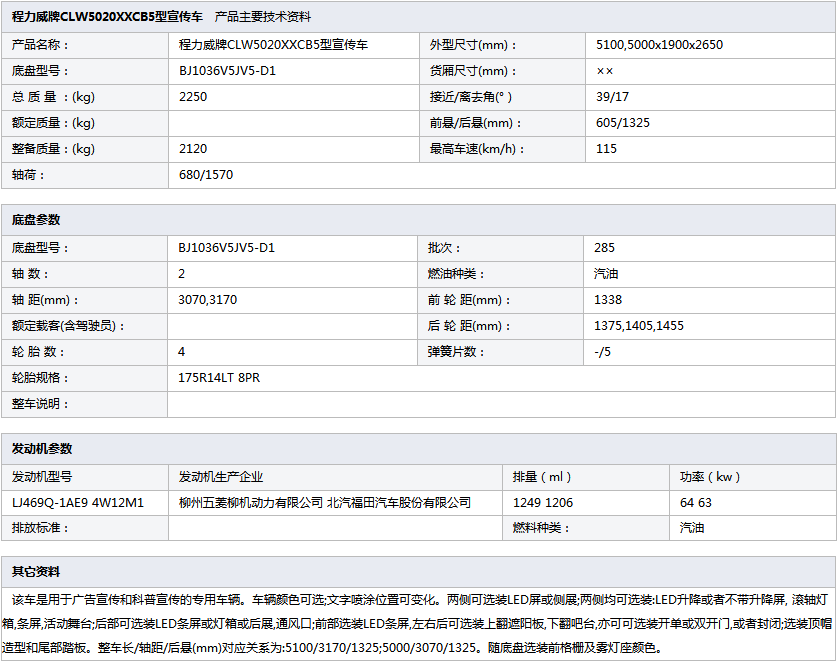Click the 轮胎数 label
The image size is (837, 662).
pyautogui.click(x=38, y=352)
